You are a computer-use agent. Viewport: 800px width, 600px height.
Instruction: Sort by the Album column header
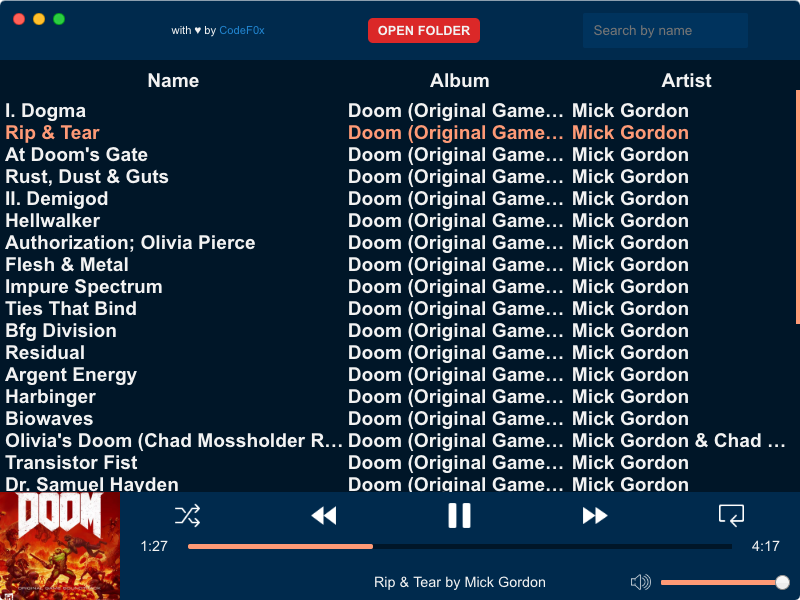(460, 81)
